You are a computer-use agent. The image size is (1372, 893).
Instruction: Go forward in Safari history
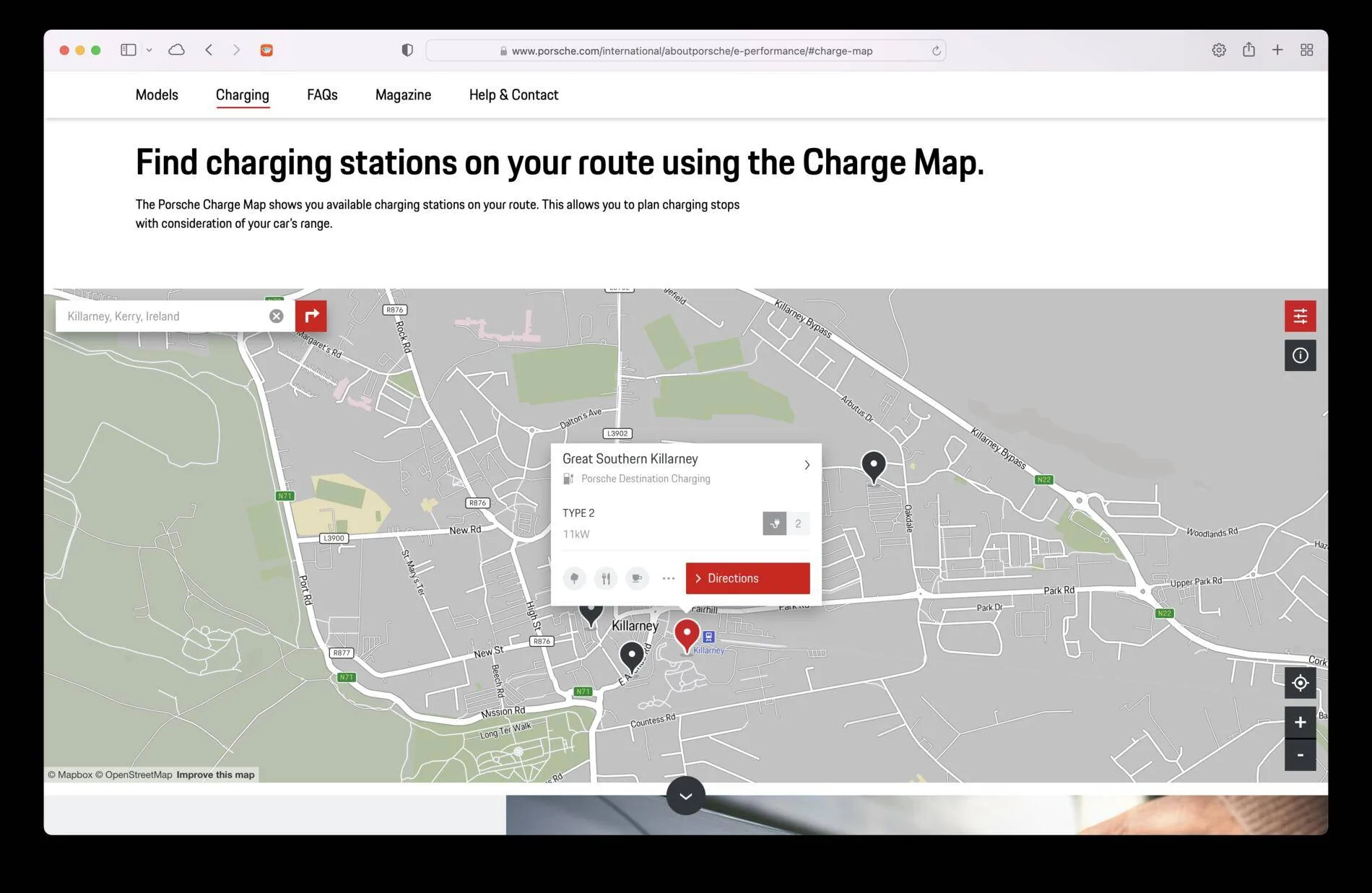coord(236,50)
